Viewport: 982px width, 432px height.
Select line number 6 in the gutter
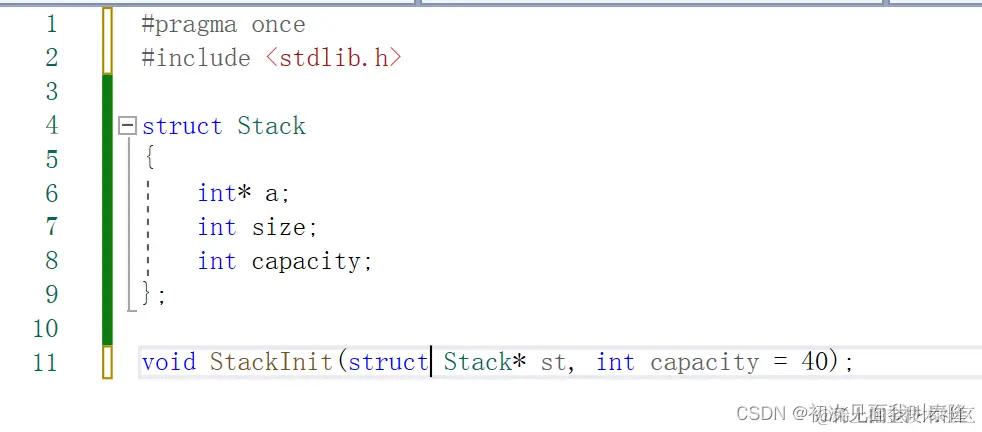click(51, 193)
